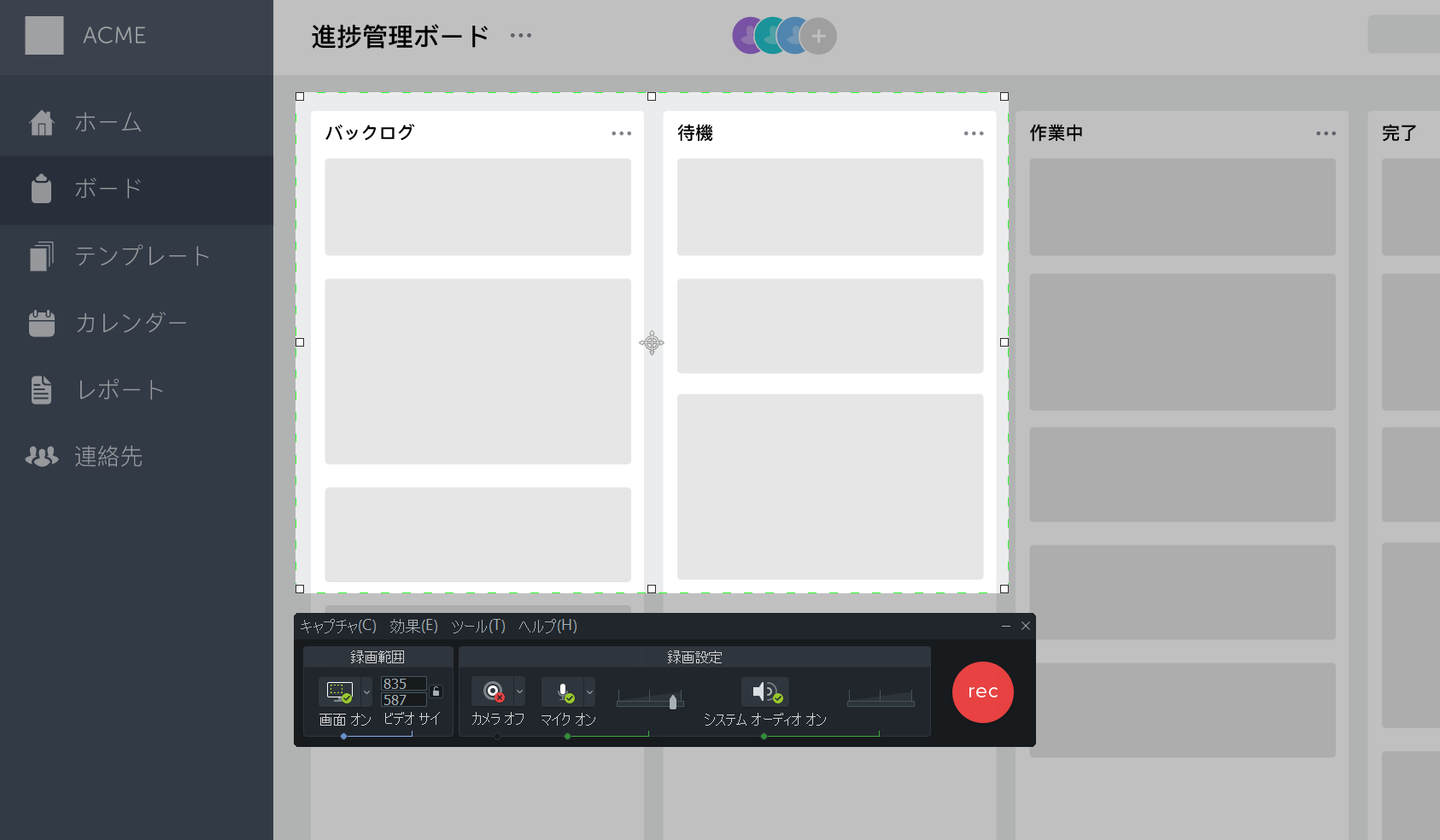Minimize the recorder toolbar window
1440x840 pixels.
pos(1006,626)
